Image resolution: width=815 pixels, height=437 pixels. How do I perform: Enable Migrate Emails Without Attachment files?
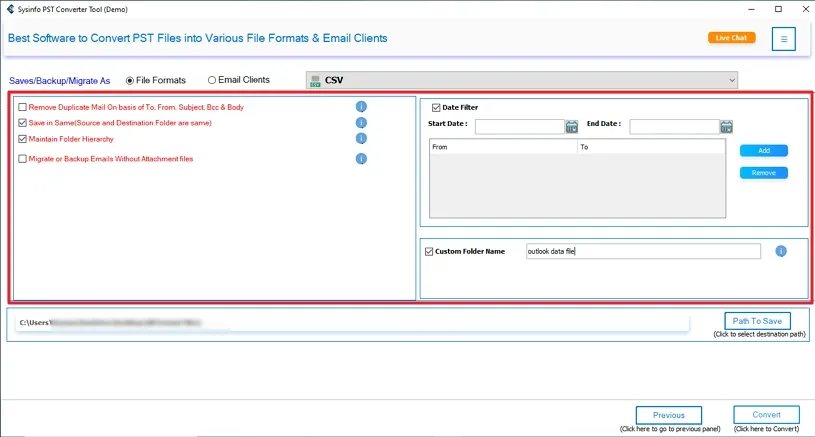point(22,159)
